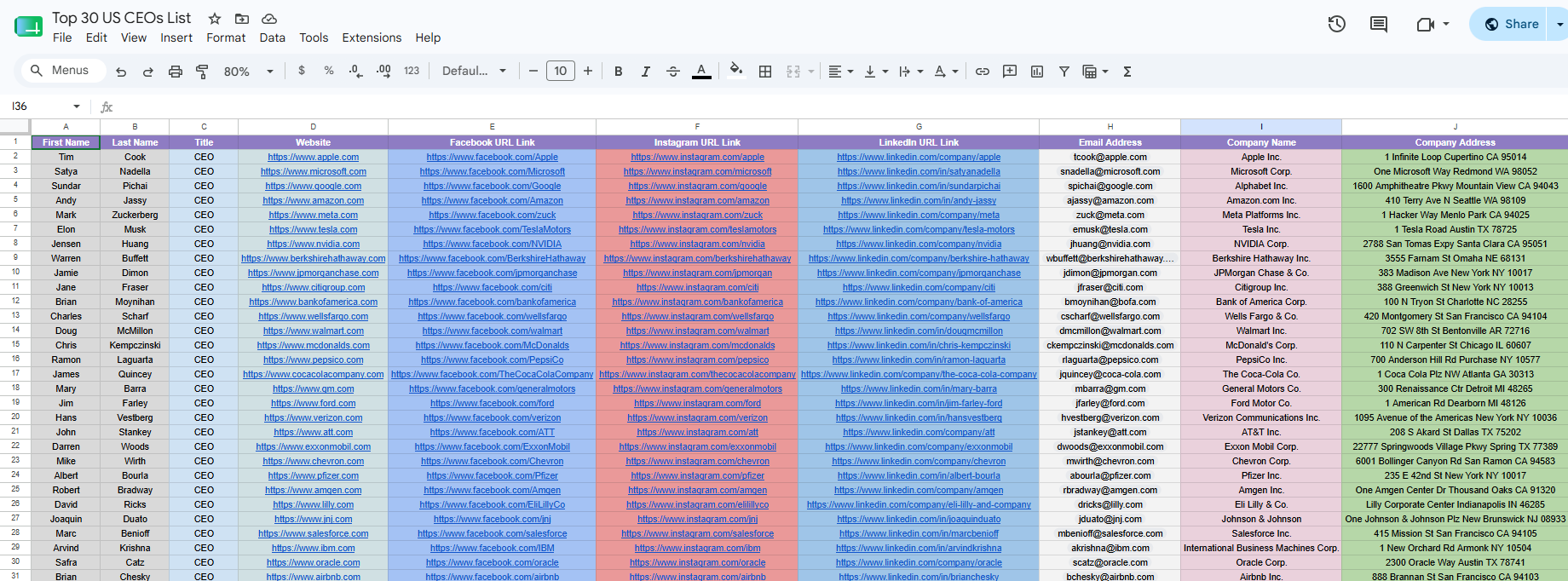Insert chart using toolbar icon
The height and width of the screenshot is (581, 1568).
pos(1037,72)
